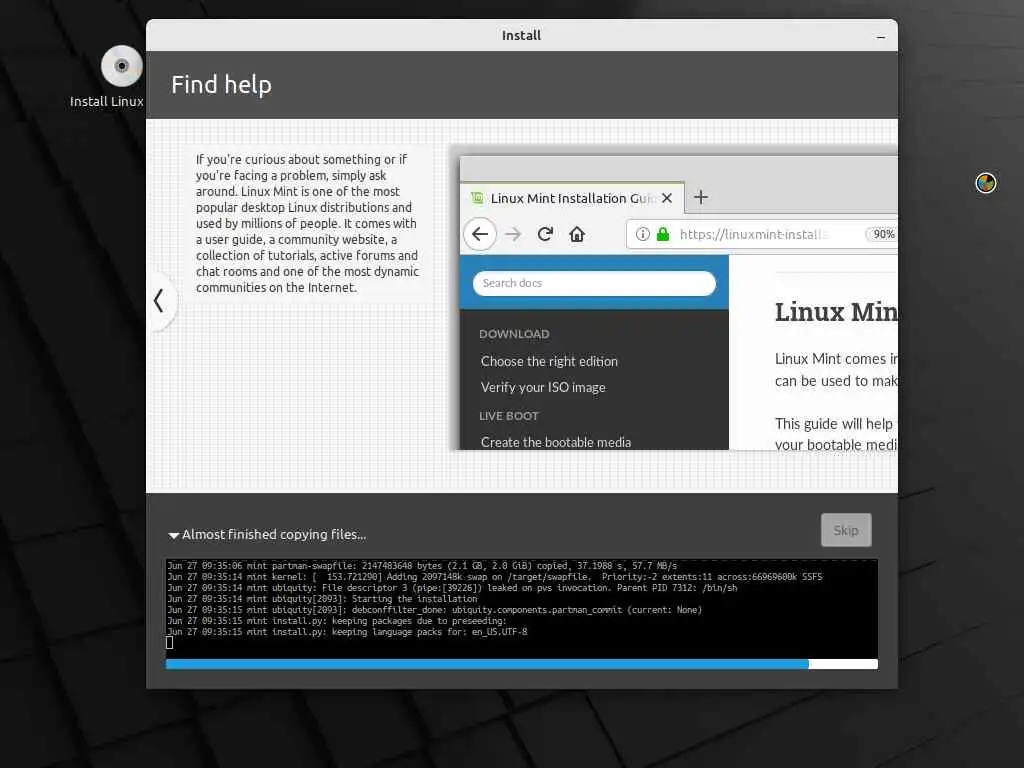The height and width of the screenshot is (768, 1024).
Task: Click log line 'keeping language packs for: en_US.UTF-8'
Action: [x=429, y=632]
